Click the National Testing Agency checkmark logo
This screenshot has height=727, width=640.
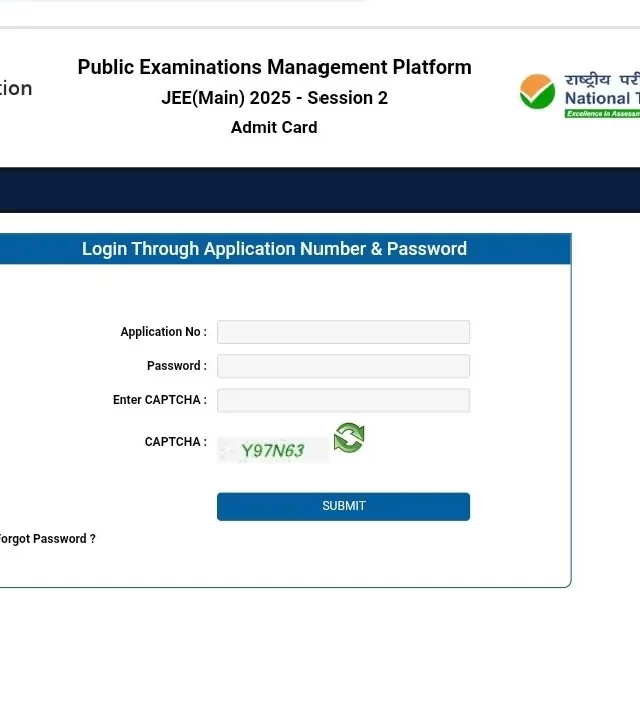click(537, 92)
